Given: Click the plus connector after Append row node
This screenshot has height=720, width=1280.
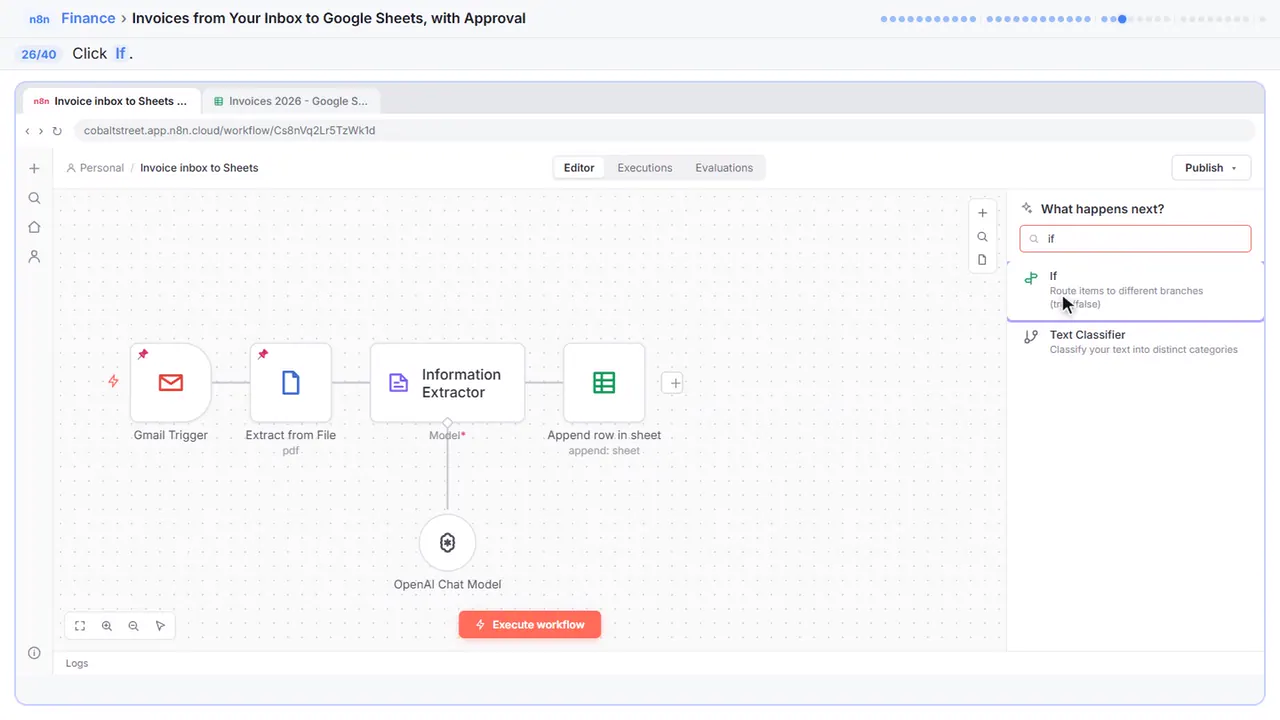Looking at the screenshot, I should click(x=673, y=383).
